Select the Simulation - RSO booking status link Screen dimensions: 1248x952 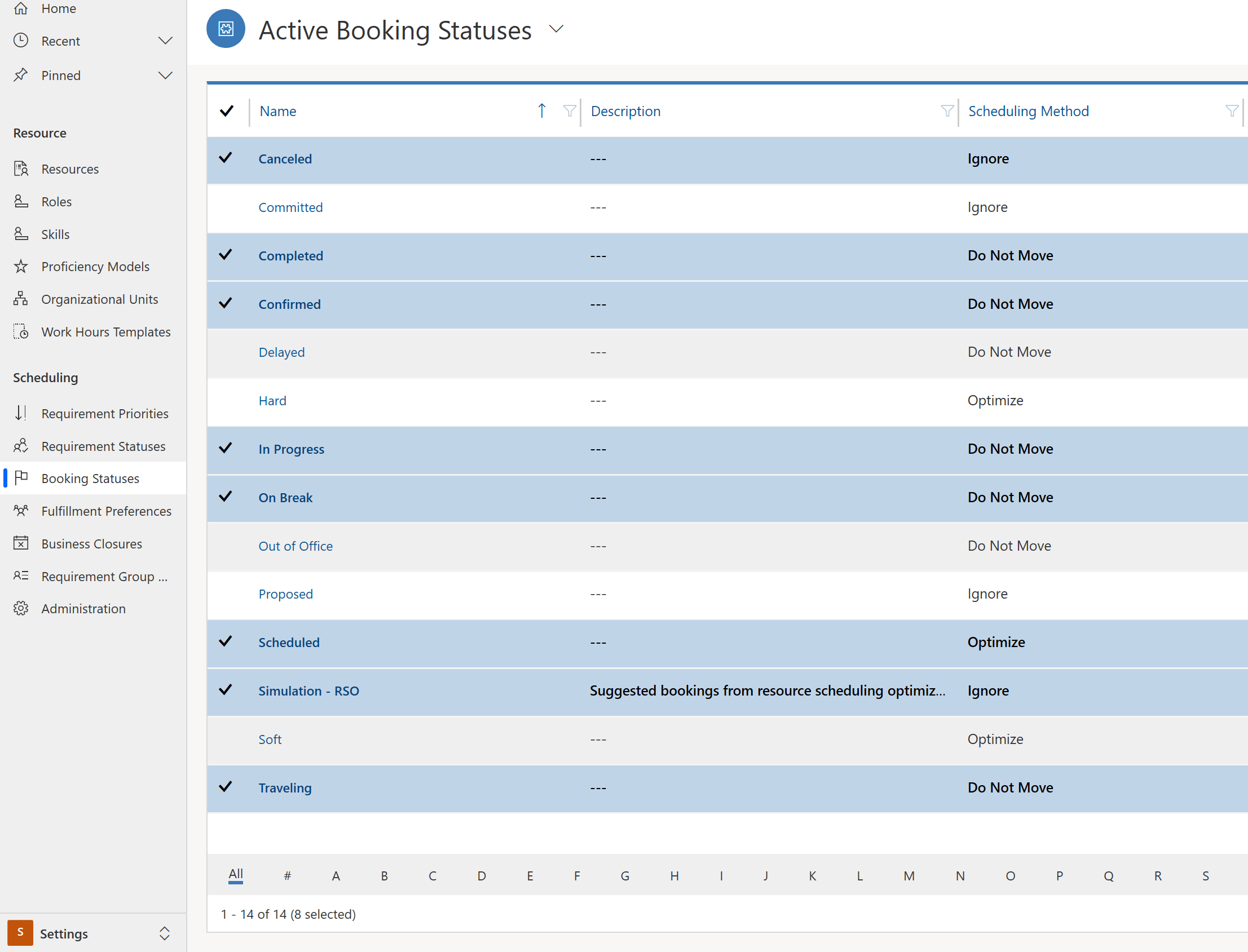tap(309, 690)
